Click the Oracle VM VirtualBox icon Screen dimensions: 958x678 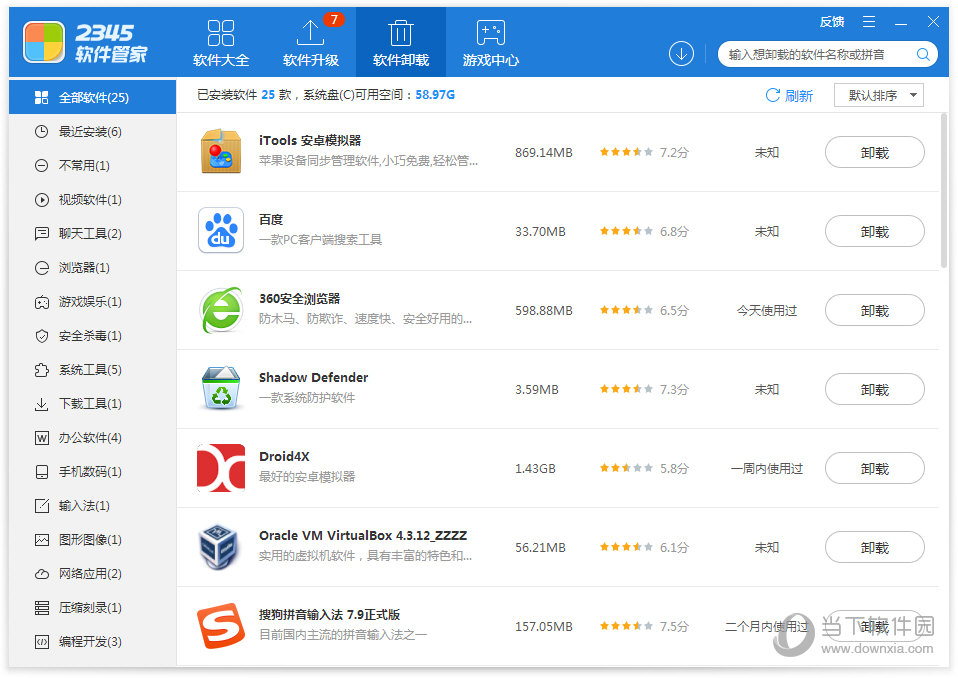pos(220,547)
